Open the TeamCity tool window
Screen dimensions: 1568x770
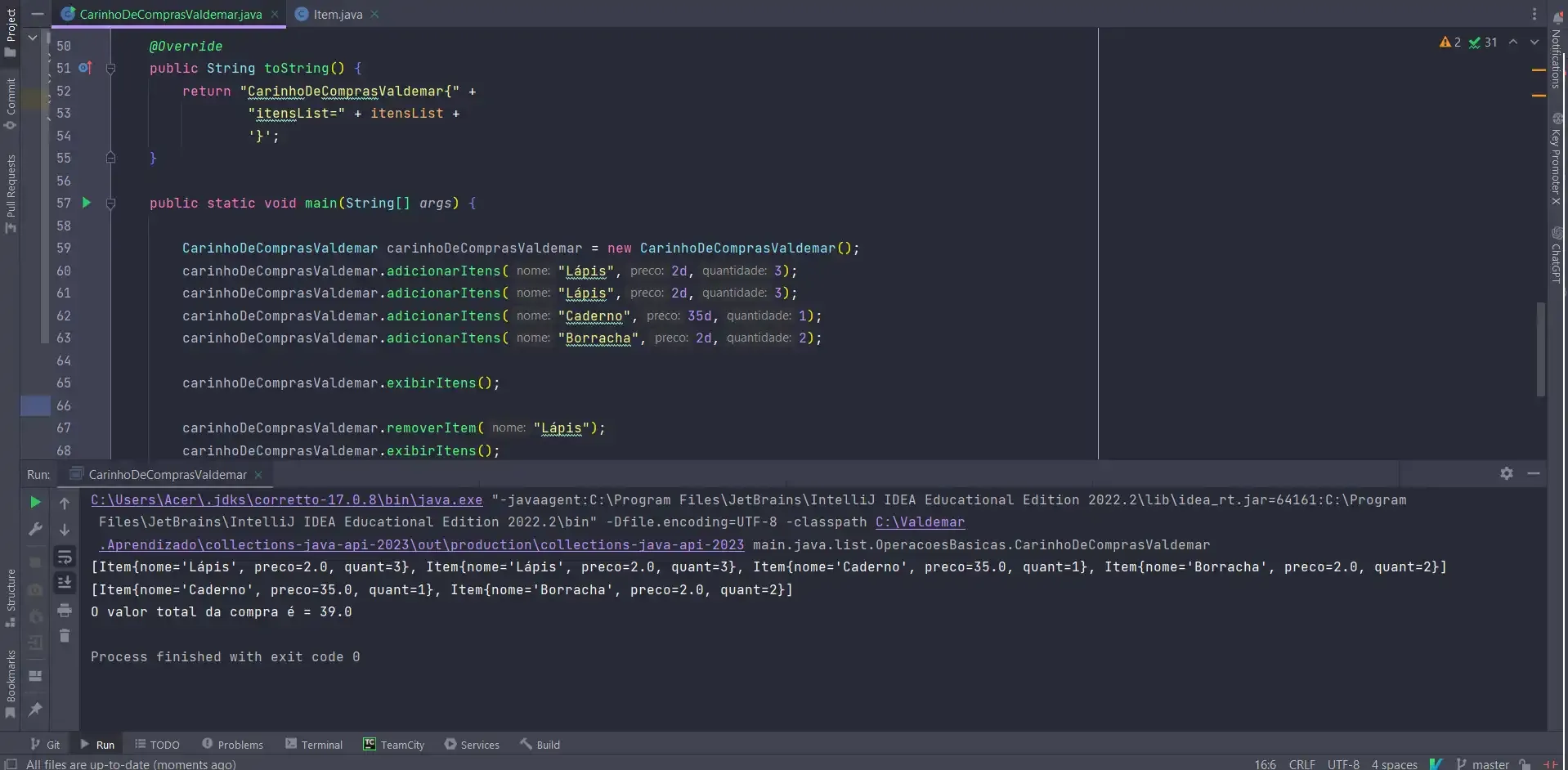pyautogui.click(x=393, y=744)
